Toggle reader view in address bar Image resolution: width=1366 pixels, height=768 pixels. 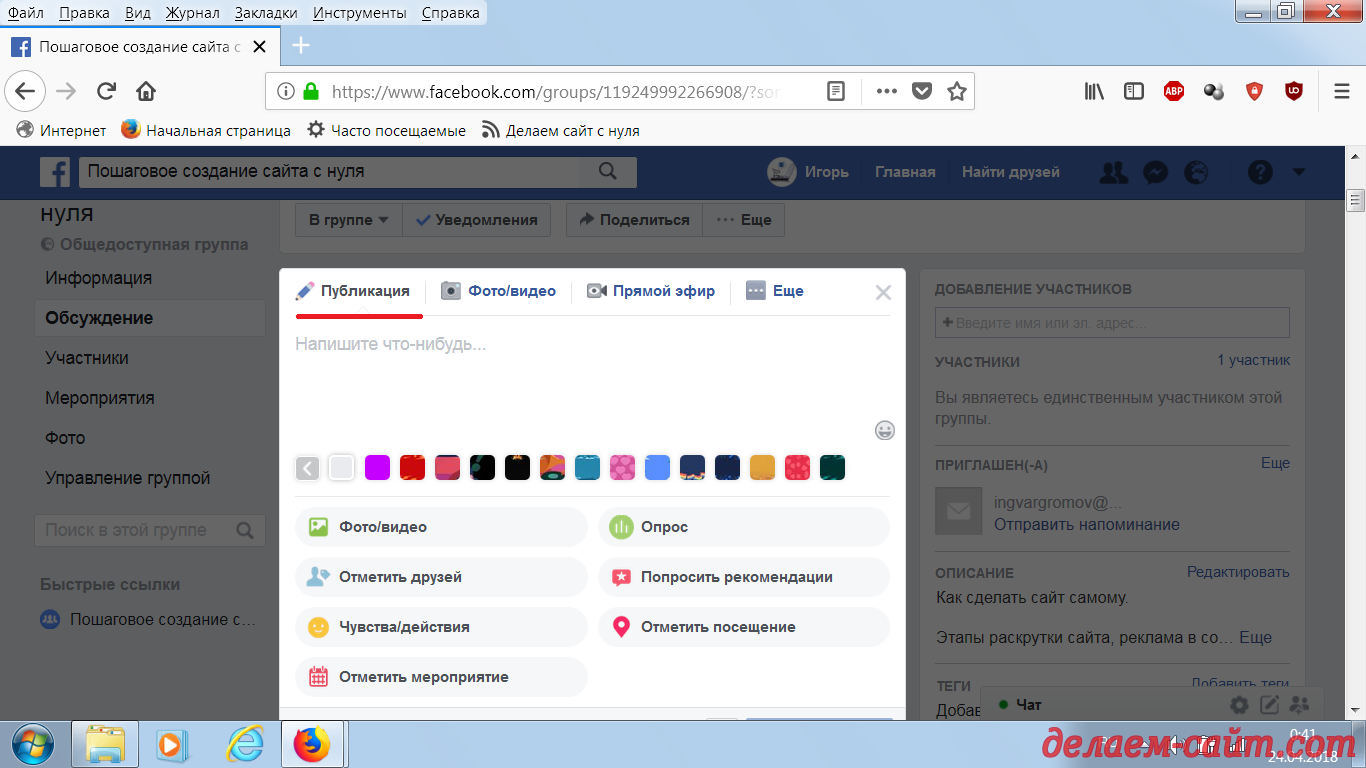point(836,91)
